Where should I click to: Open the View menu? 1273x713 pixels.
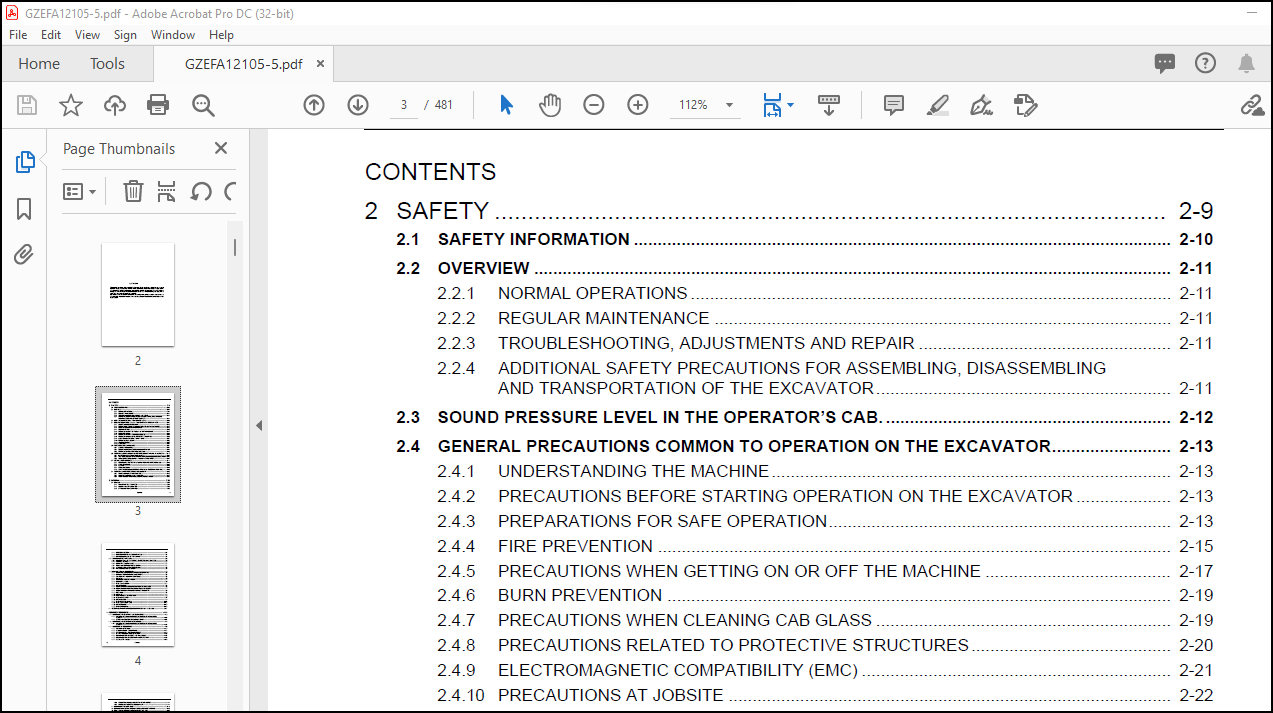[x=87, y=34]
